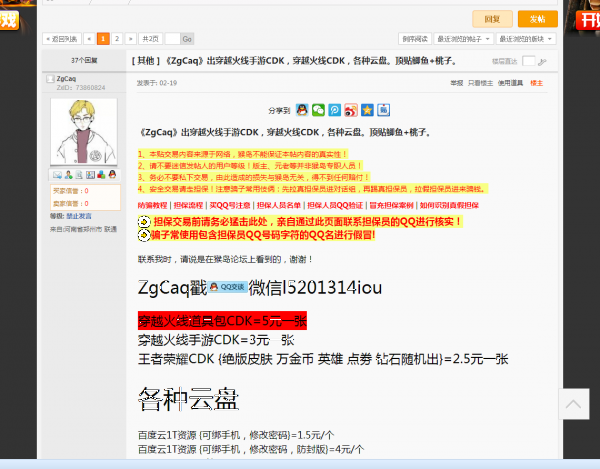Viewport: 600px width, 469px height.
Task: Go to previous page arrow in pagination
Action: (89, 39)
